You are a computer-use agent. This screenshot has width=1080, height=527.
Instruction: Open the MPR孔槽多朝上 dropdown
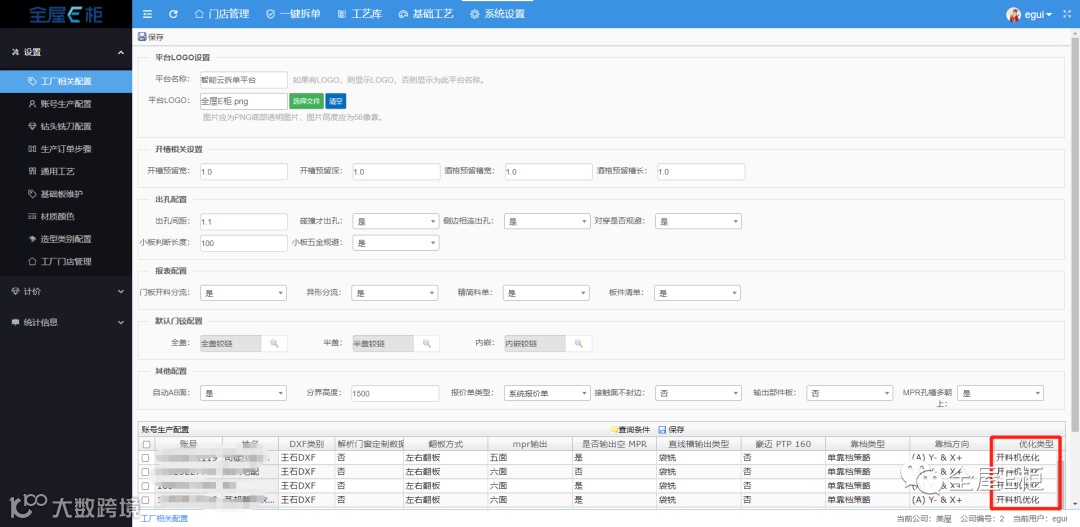pos(1001,393)
